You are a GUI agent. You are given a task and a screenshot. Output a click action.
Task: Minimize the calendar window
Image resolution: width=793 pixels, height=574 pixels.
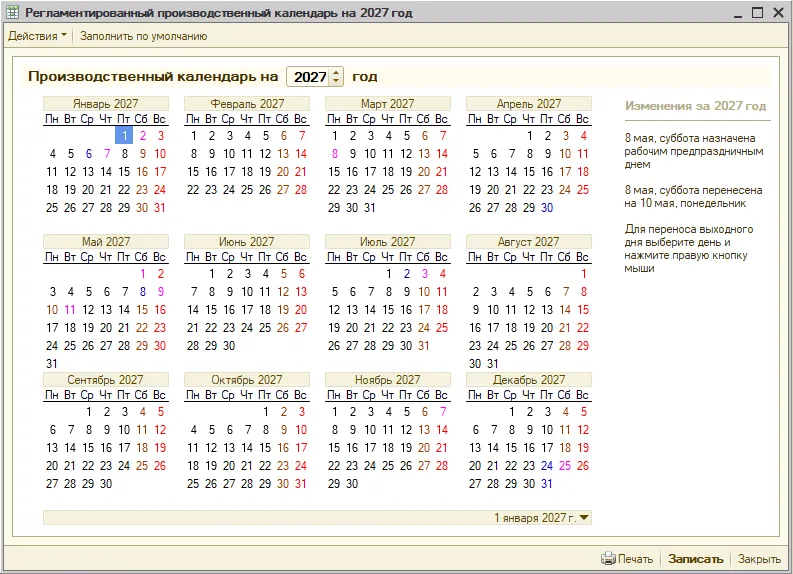[738, 14]
